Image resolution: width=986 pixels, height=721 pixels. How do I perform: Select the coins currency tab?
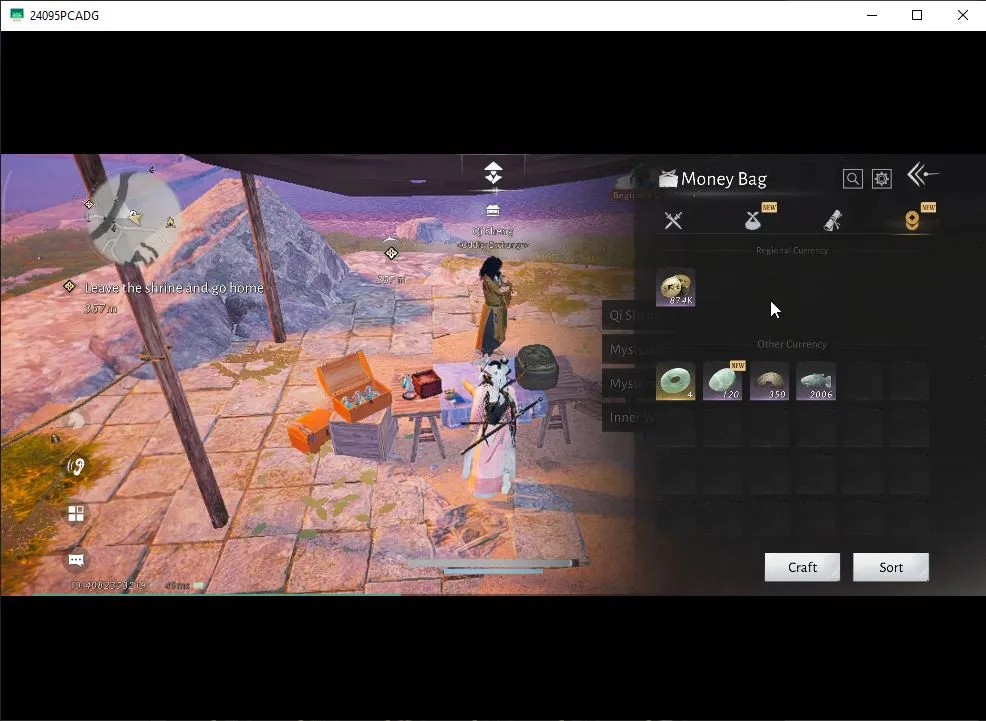[912, 220]
